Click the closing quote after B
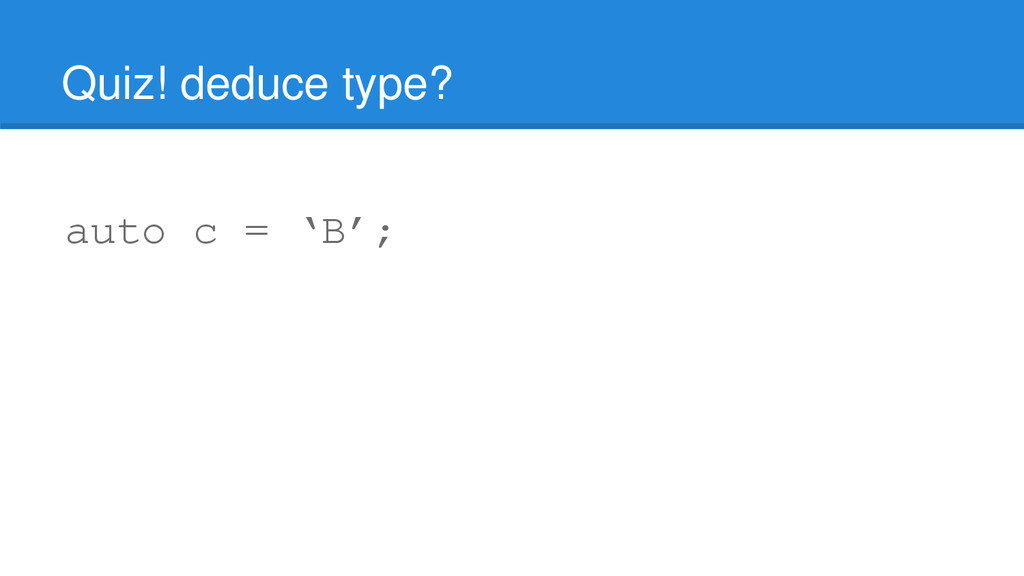 (x=356, y=226)
